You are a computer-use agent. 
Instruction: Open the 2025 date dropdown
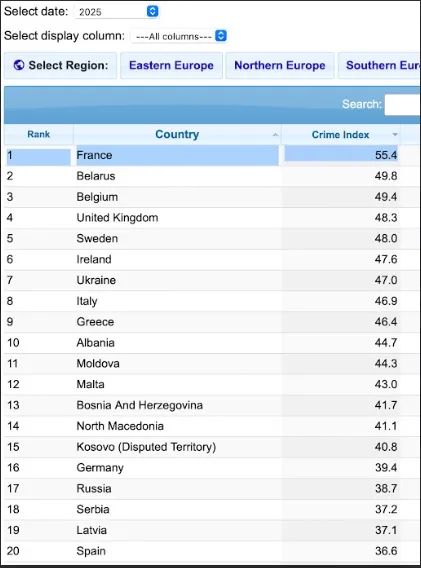point(116,12)
